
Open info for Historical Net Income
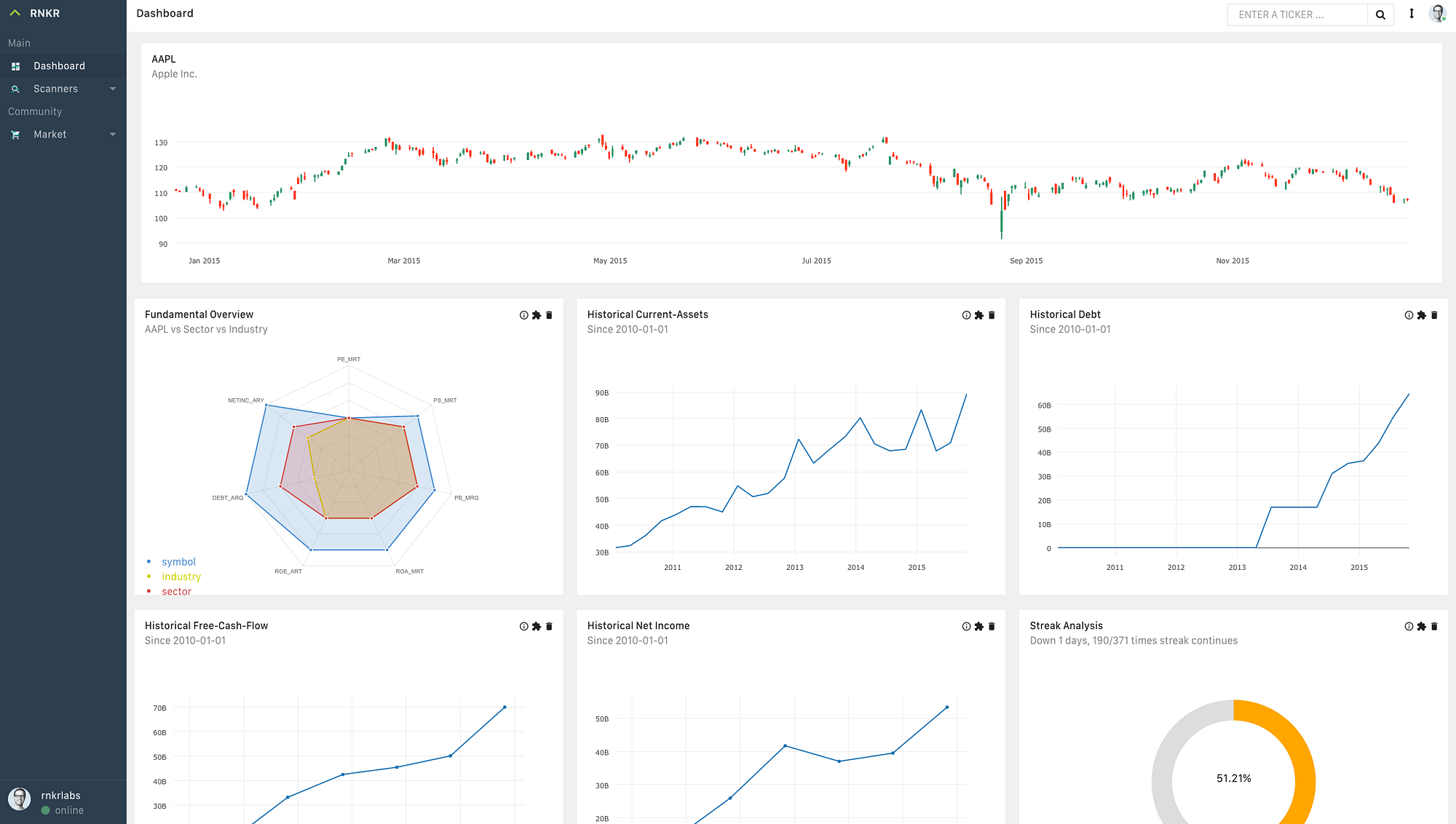pyautogui.click(x=966, y=627)
